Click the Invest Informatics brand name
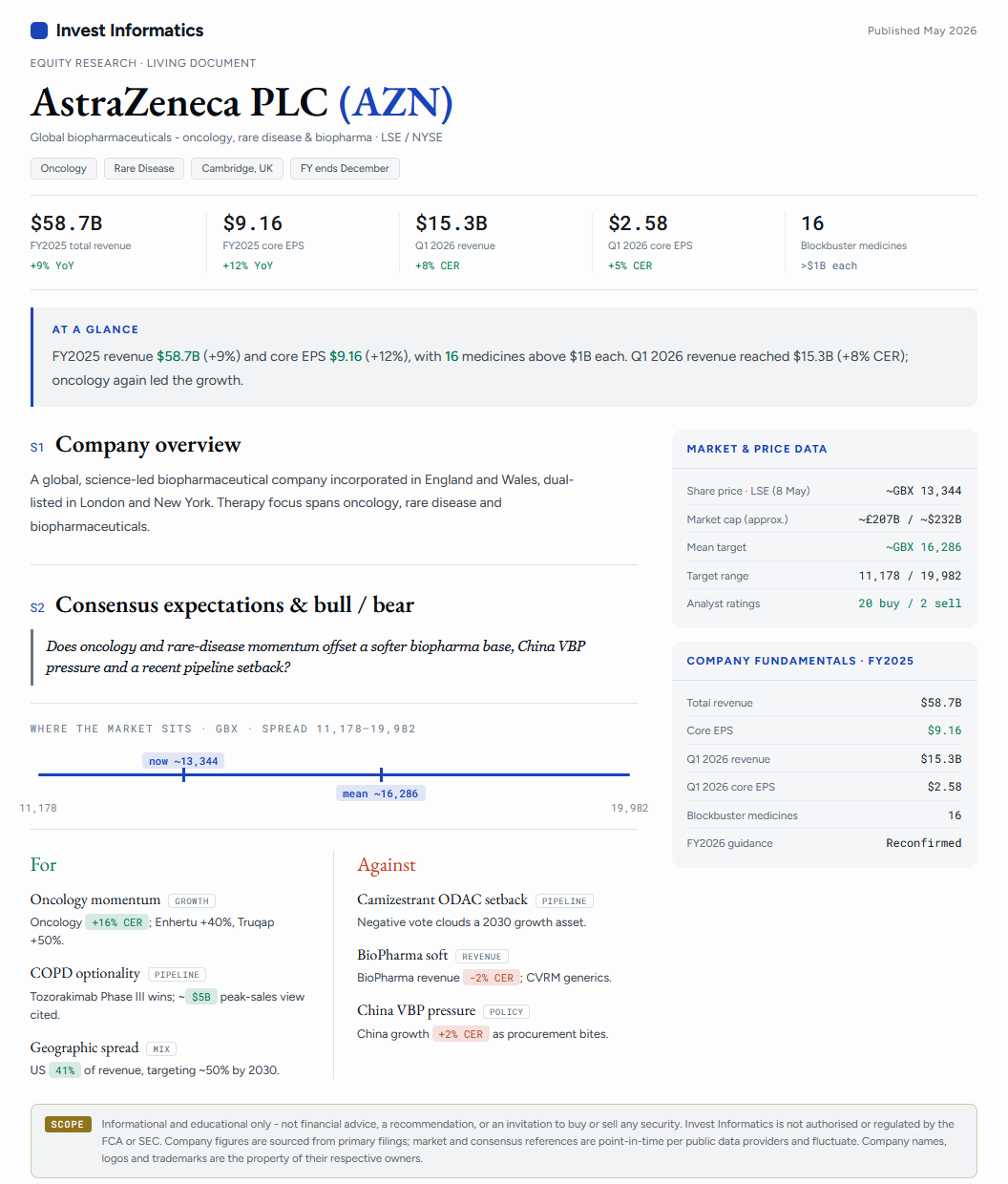The image size is (1008, 1184). pos(130,31)
